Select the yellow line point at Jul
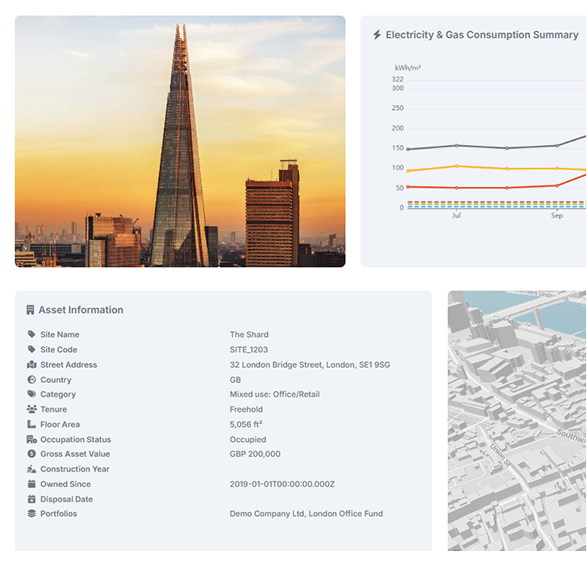This screenshot has height=564, width=587. 456,166
